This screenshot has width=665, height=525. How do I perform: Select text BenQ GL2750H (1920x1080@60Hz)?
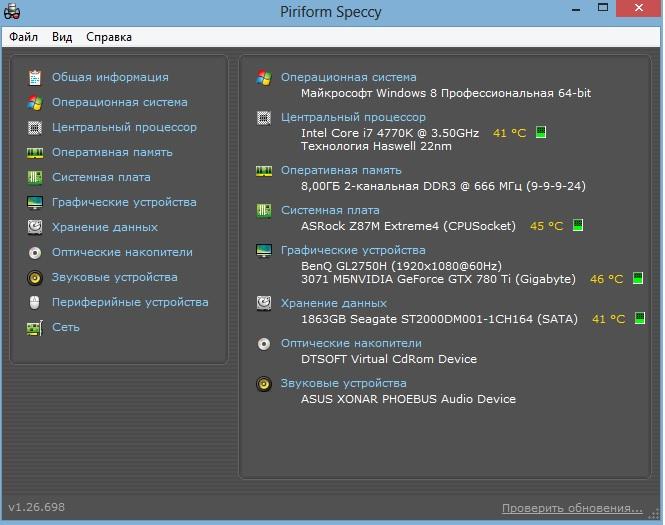pyautogui.click(x=401, y=266)
